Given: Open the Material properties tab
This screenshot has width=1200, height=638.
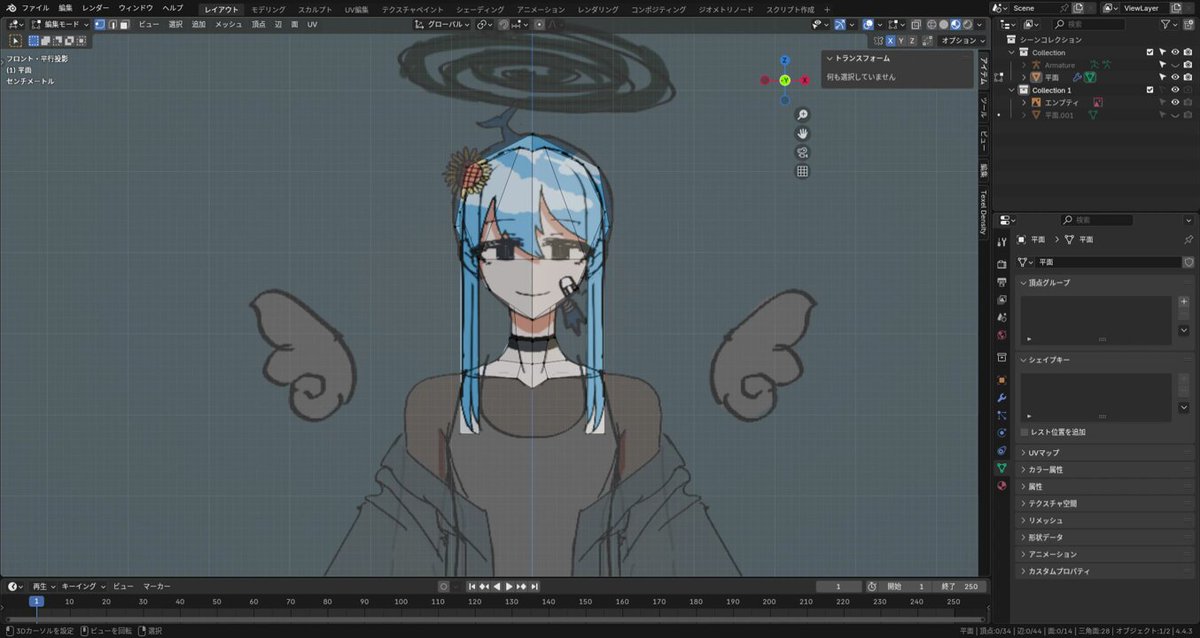Looking at the screenshot, I should (1001, 485).
